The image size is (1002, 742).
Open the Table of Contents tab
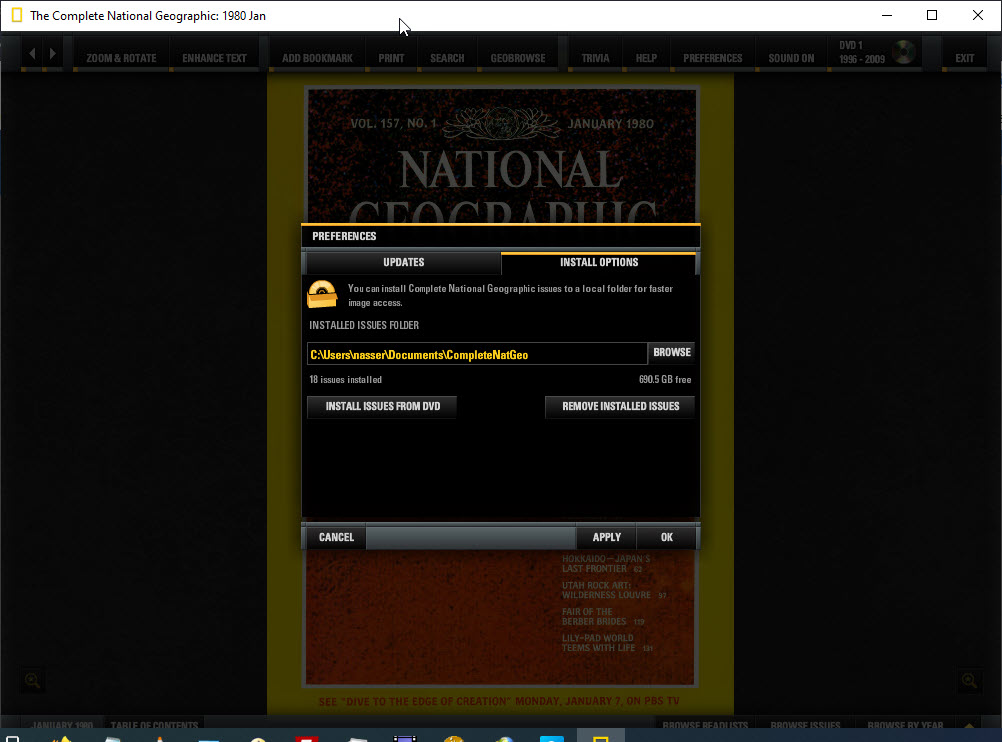click(x=154, y=725)
